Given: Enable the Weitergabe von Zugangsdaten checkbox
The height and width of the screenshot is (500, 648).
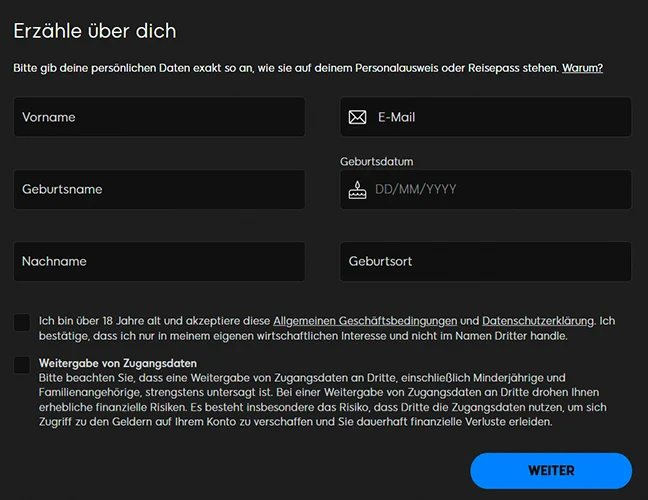Looking at the screenshot, I should pos(22,365).
